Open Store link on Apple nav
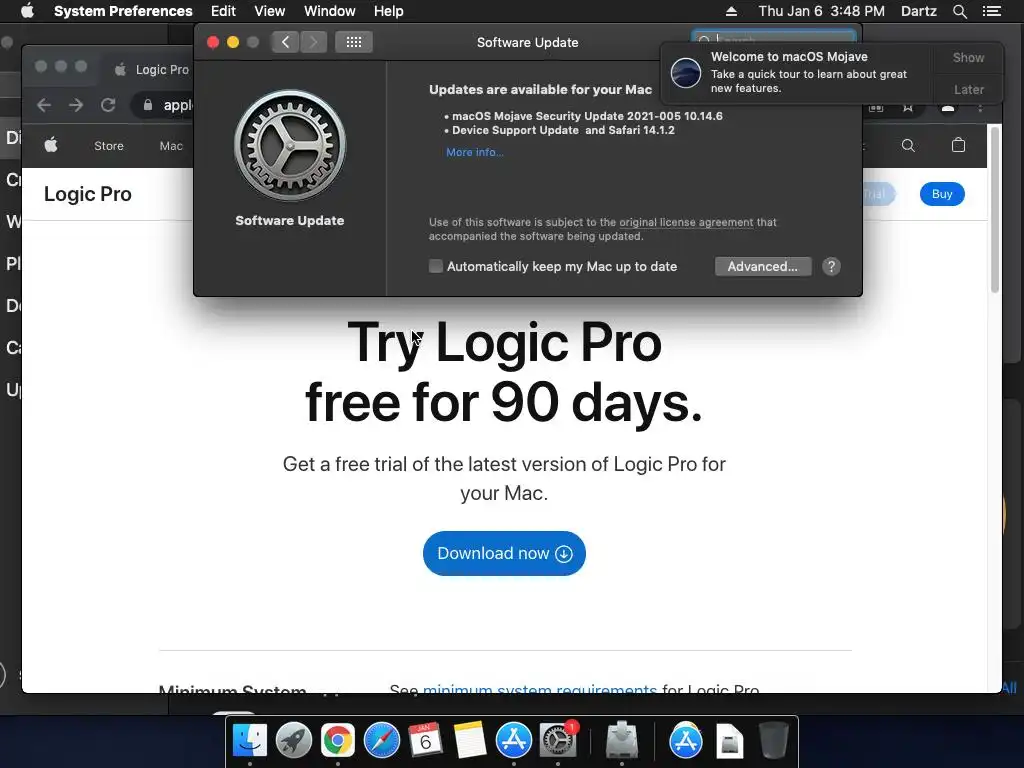The image size is (1024, 768). click(x=108, y=146)
